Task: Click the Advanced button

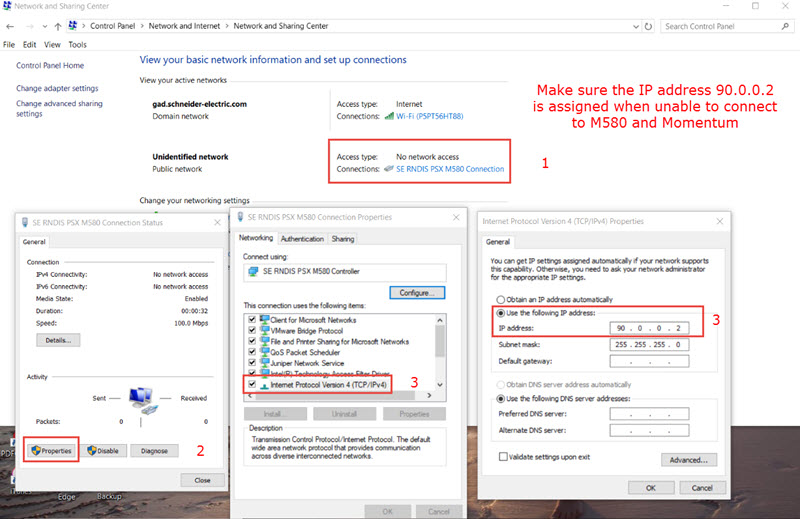Action: tap(689, 460)
